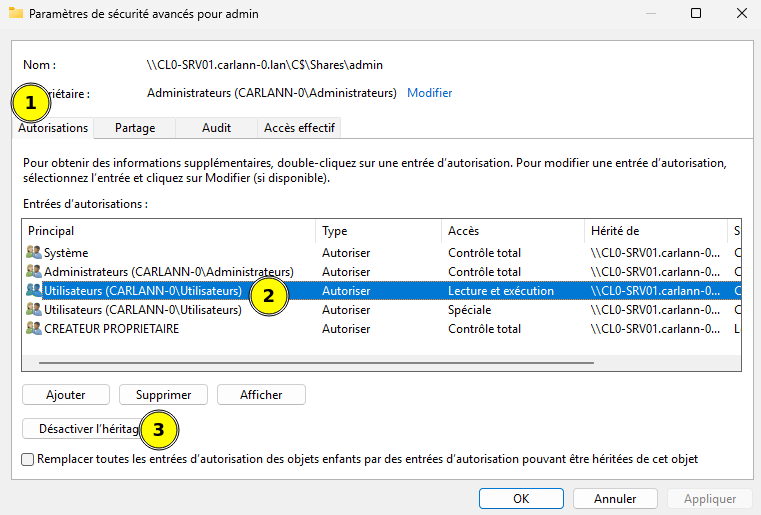
Task: Click Désactiver l'héritage button
Action: click(90, 429)
